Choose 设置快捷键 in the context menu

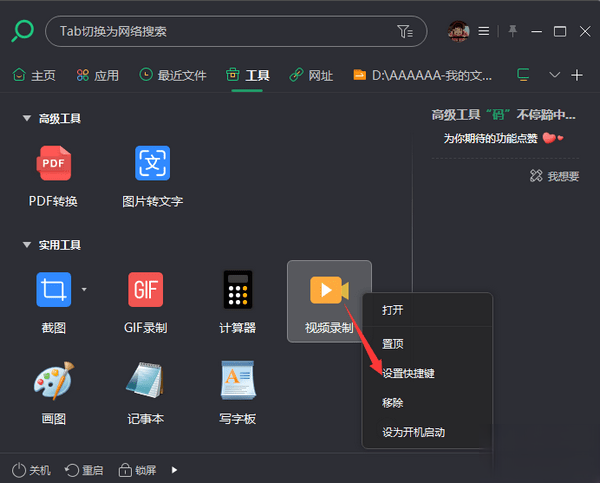point(427,373)
